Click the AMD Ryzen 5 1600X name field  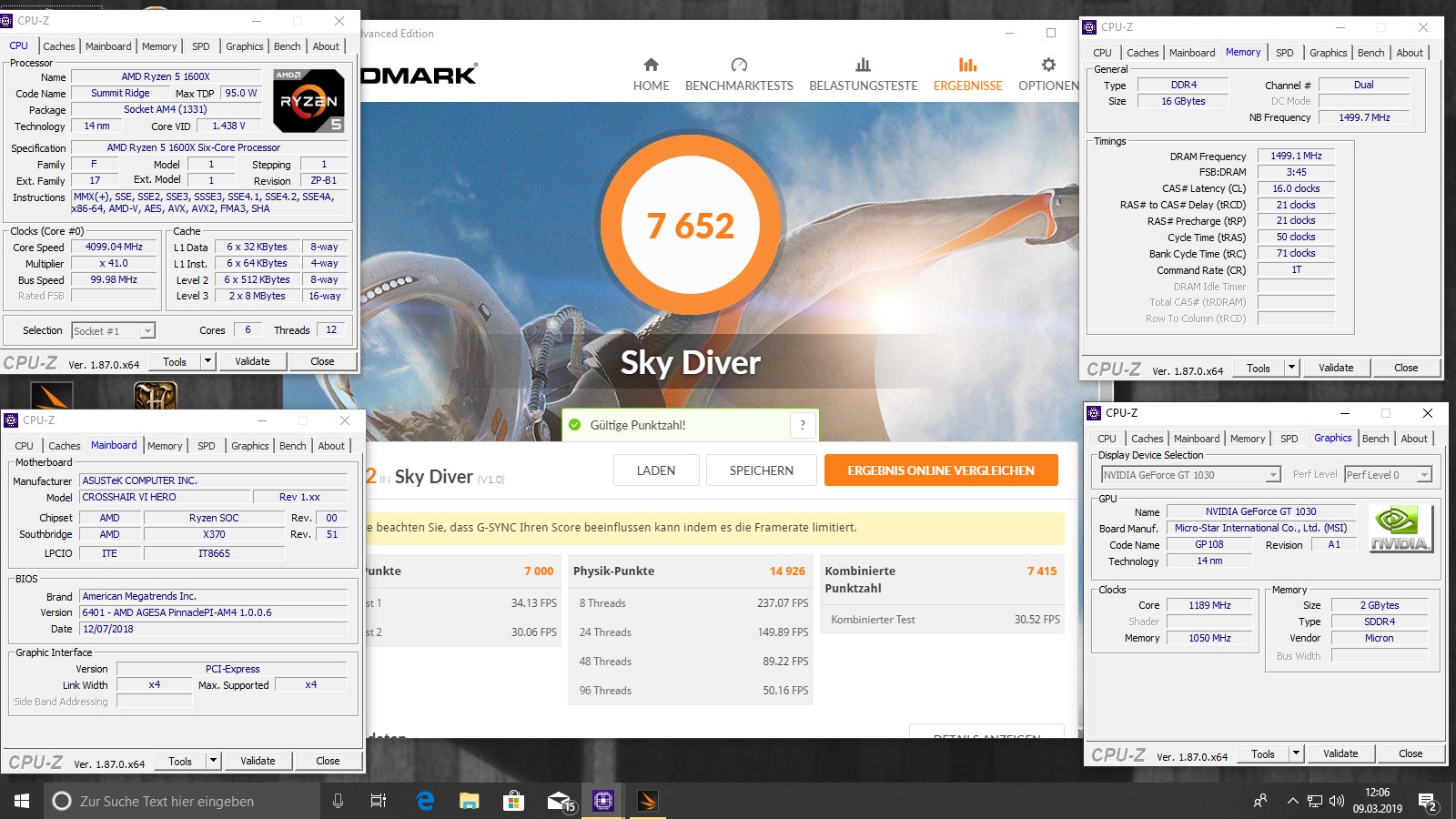(166, 76)
